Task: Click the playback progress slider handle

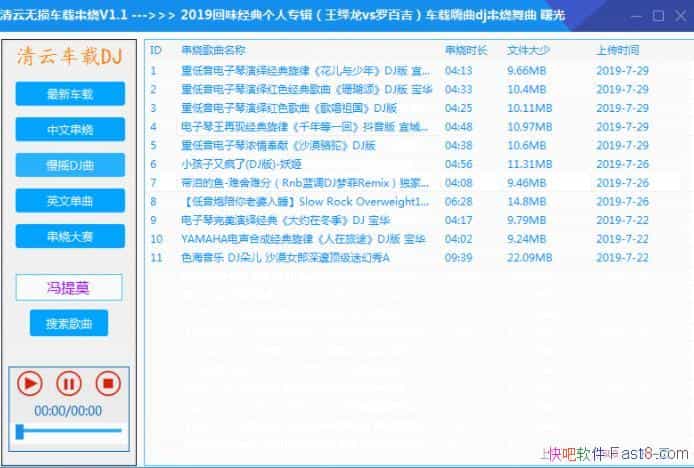Action: pyautogui.click(x=19, y=431)
